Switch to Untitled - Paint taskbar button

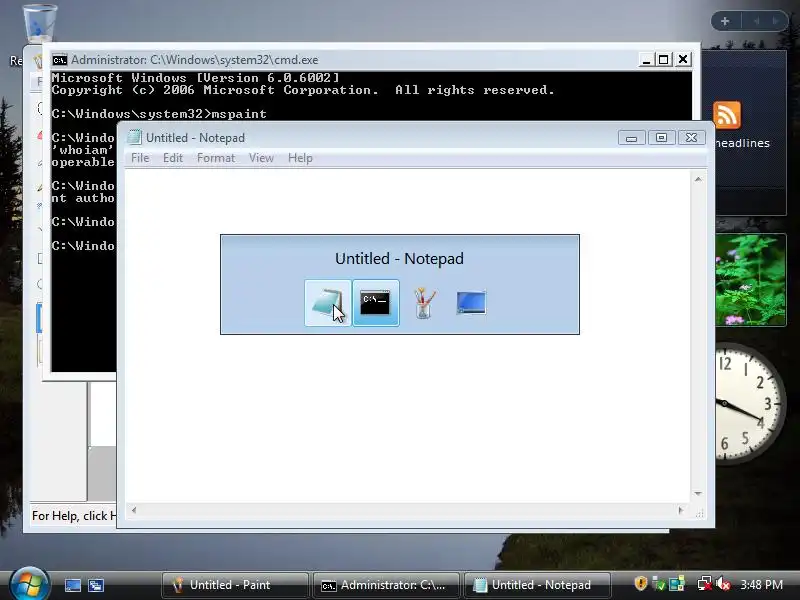click(235, 585)
